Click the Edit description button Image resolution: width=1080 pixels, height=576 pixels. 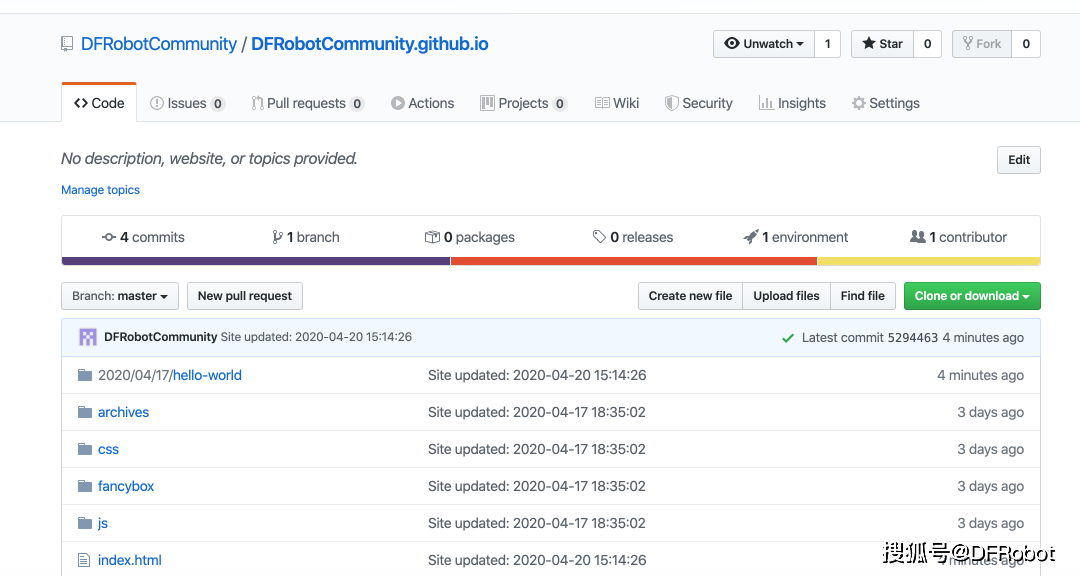click(x=1019, y=160)
